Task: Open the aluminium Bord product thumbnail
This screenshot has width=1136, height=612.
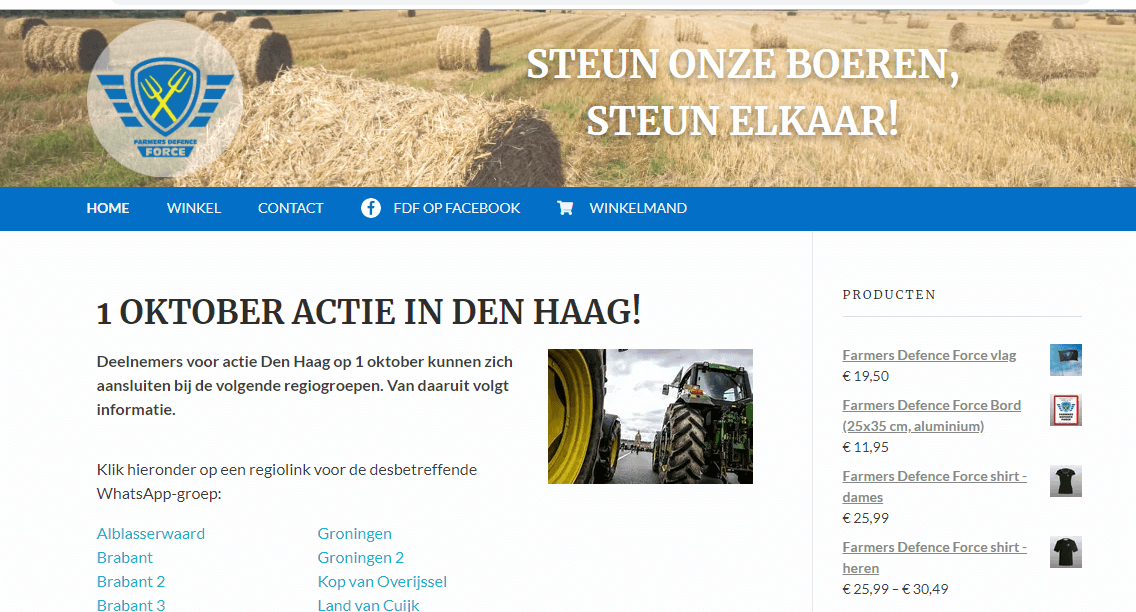Action: tap(1065, 410)
